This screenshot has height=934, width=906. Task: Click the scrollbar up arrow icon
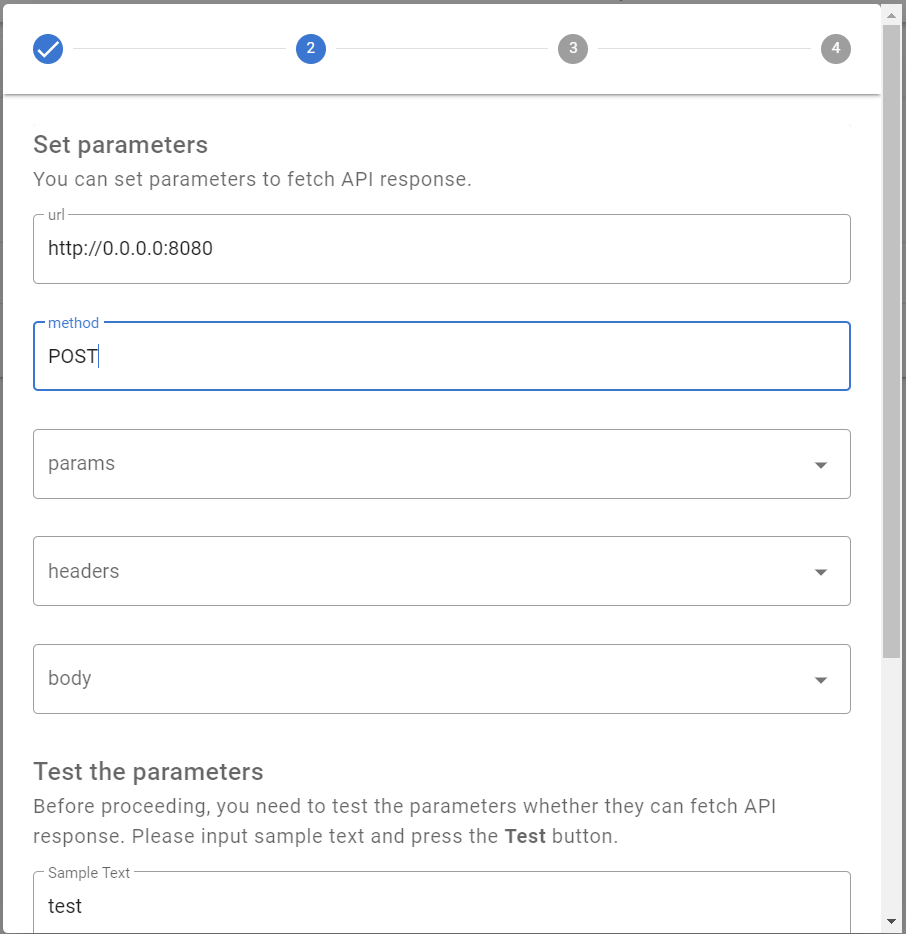point(890,14)
